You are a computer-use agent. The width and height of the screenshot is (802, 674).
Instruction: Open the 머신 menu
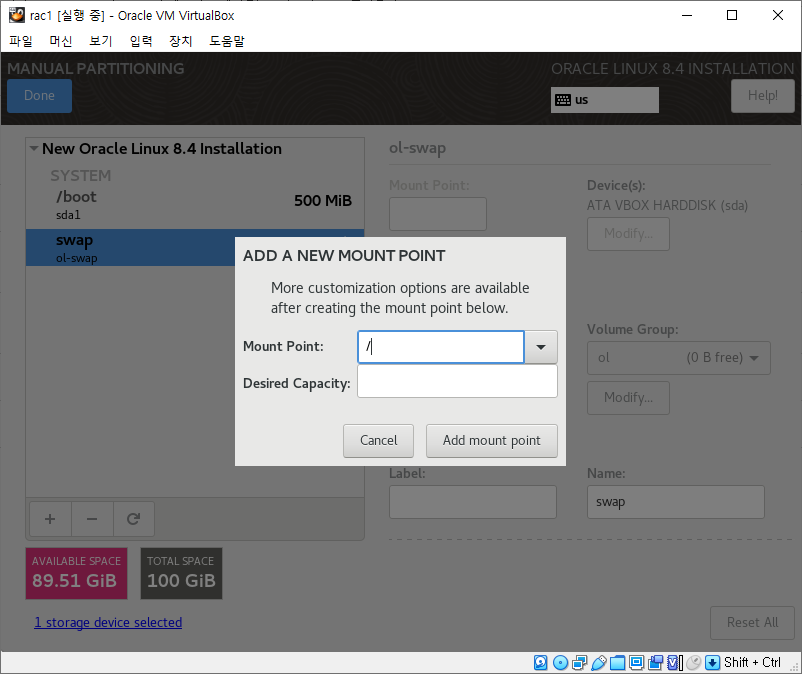60,41
